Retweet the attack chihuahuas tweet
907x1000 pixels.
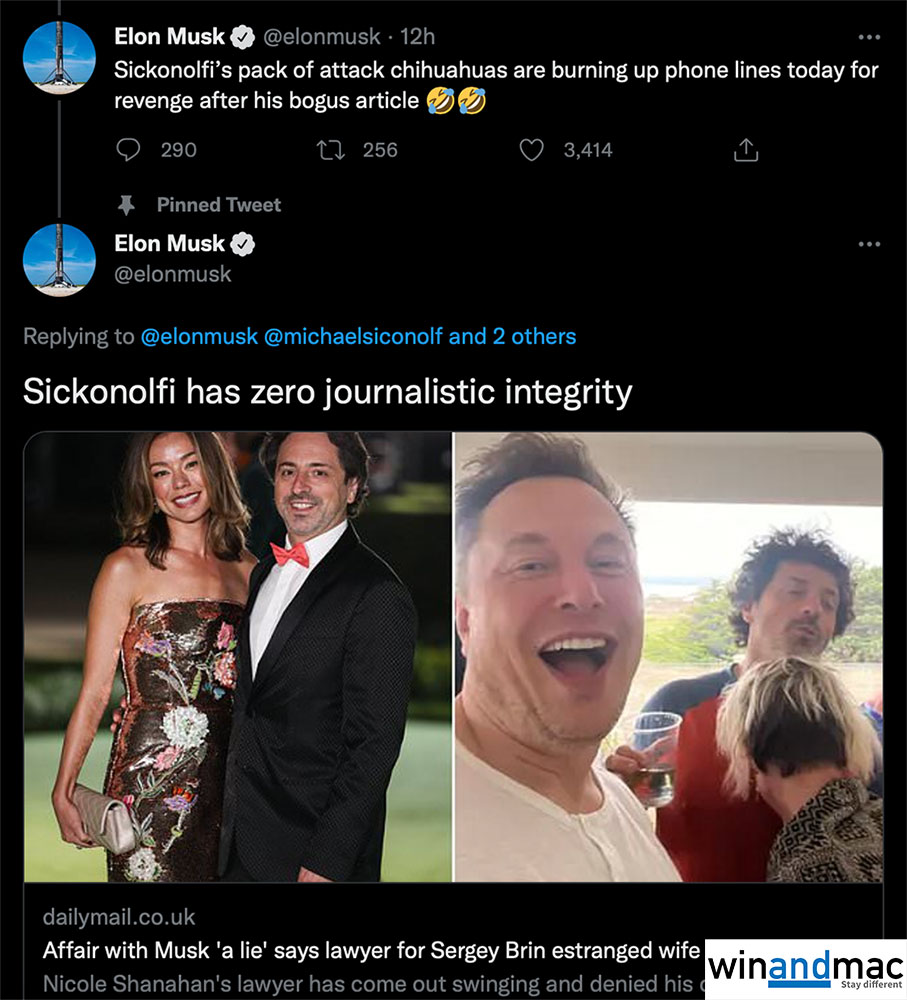(327, 150)
